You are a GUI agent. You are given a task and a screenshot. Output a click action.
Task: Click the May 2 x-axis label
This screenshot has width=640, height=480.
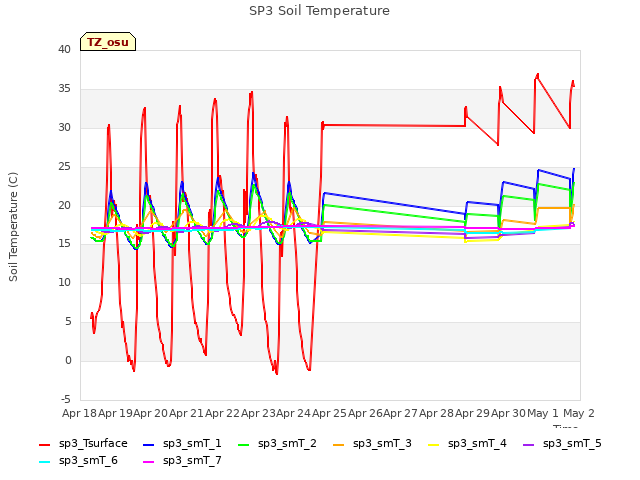pyautogui.click(x=579, y=413)
